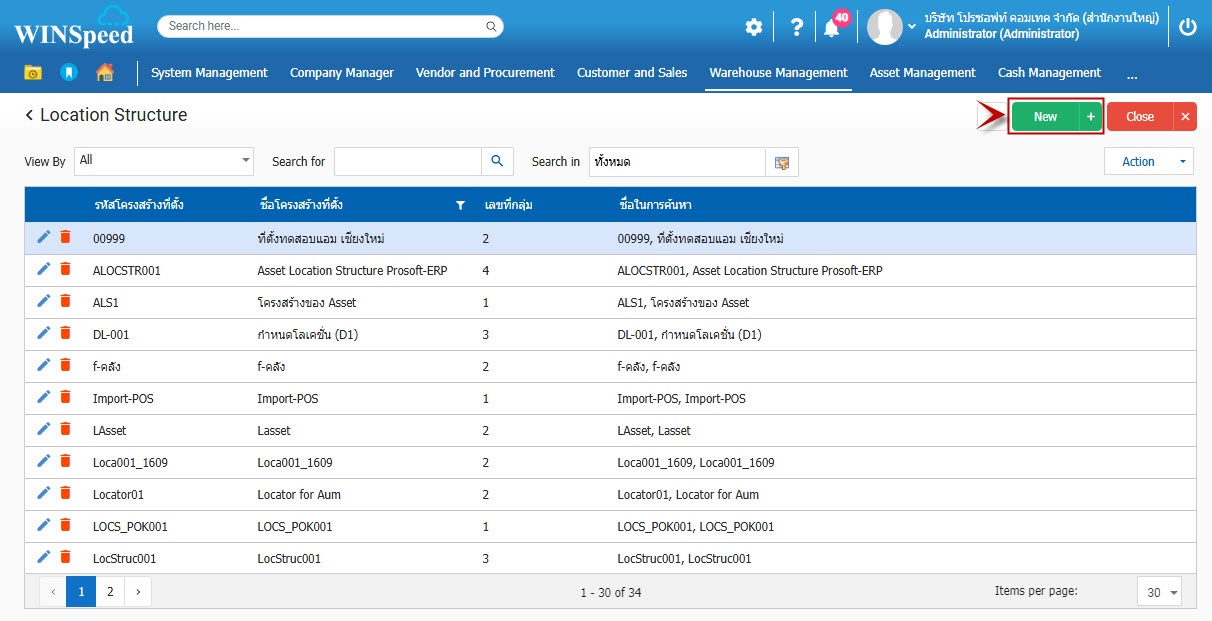Edit the ALOCSTR001 row with the pencil icon
1212x621 pixels.
pyautogui.click(x=43, y=269)
